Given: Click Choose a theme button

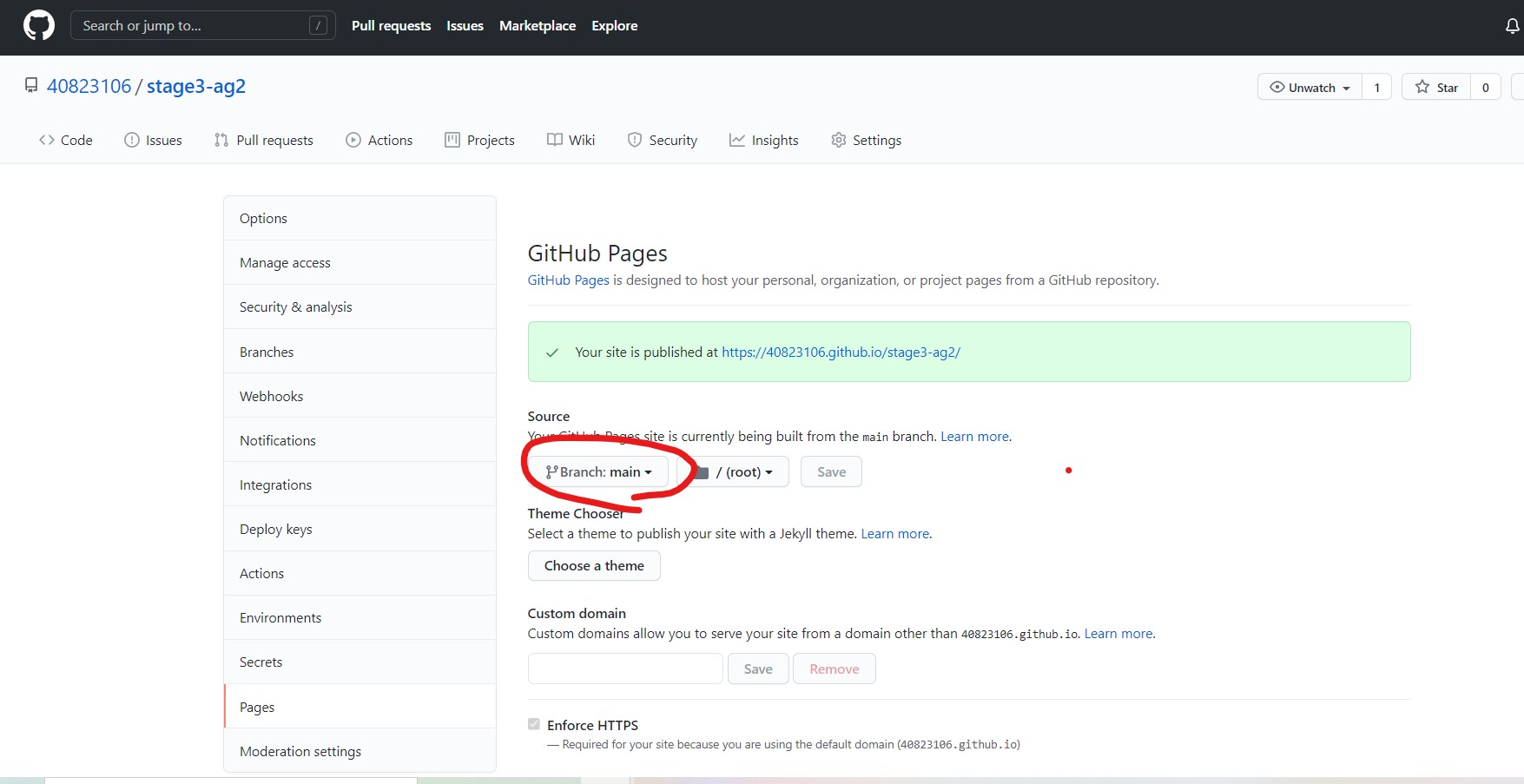Looking at the screenshot, I should tap(594, 565).
